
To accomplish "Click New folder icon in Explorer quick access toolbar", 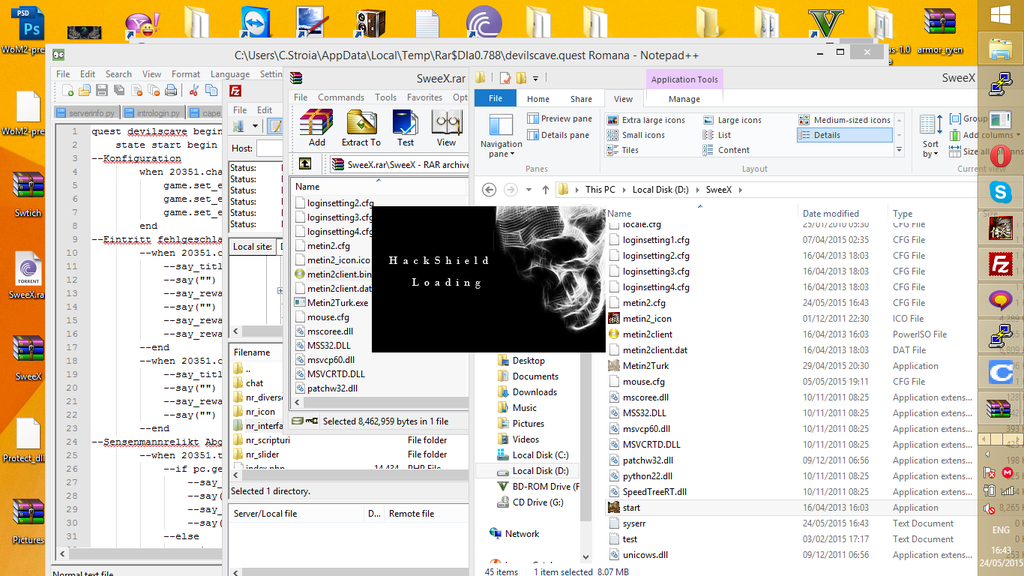I will (x=521, y=78).
